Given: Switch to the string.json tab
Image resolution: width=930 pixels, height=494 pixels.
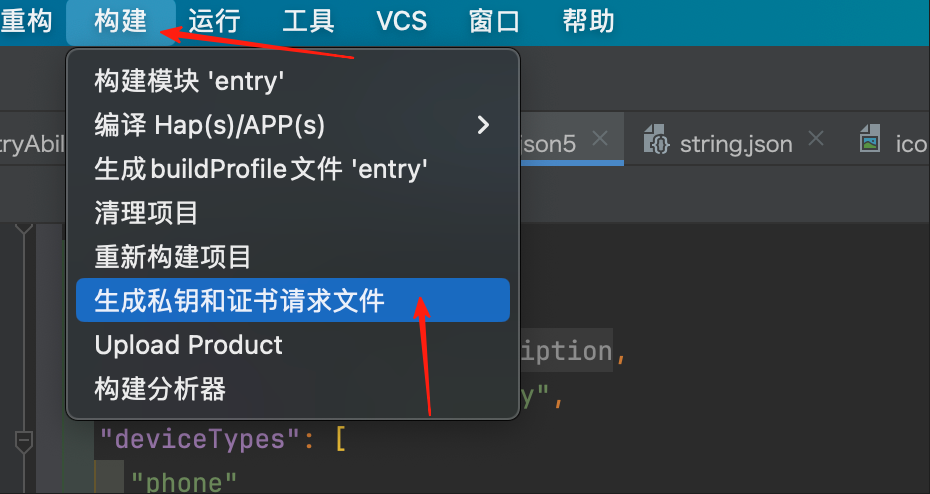Looking at the screenshot, I should pyautogui.click(x=736, y=143).
